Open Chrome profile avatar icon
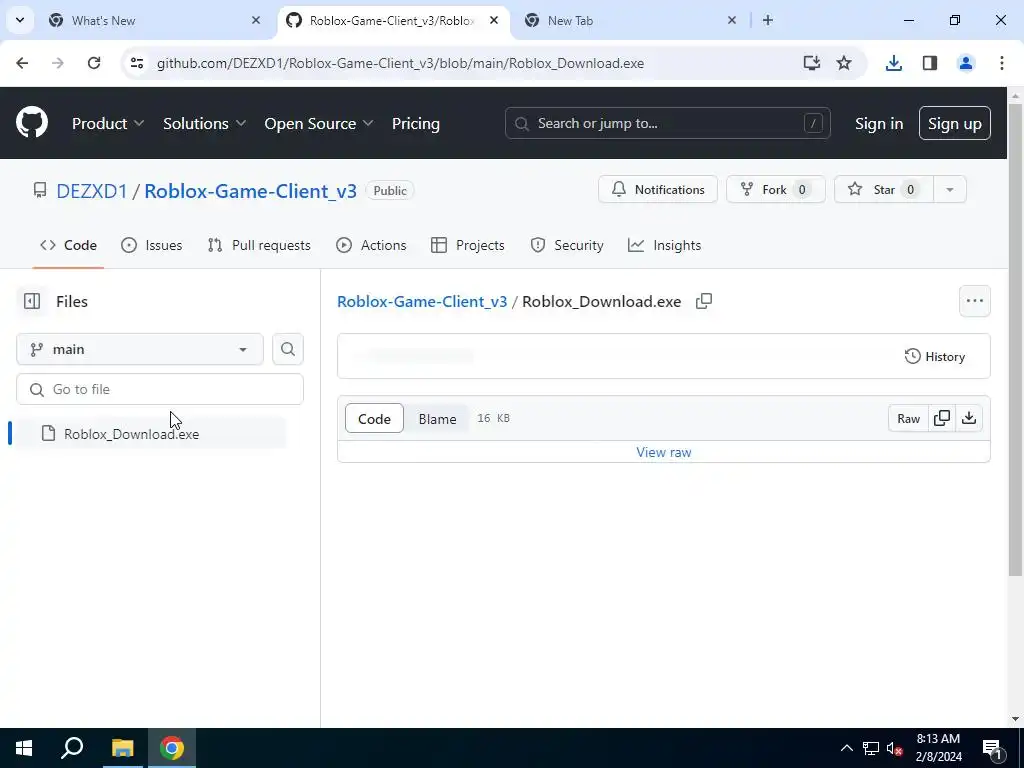 (x=966, y=63)
